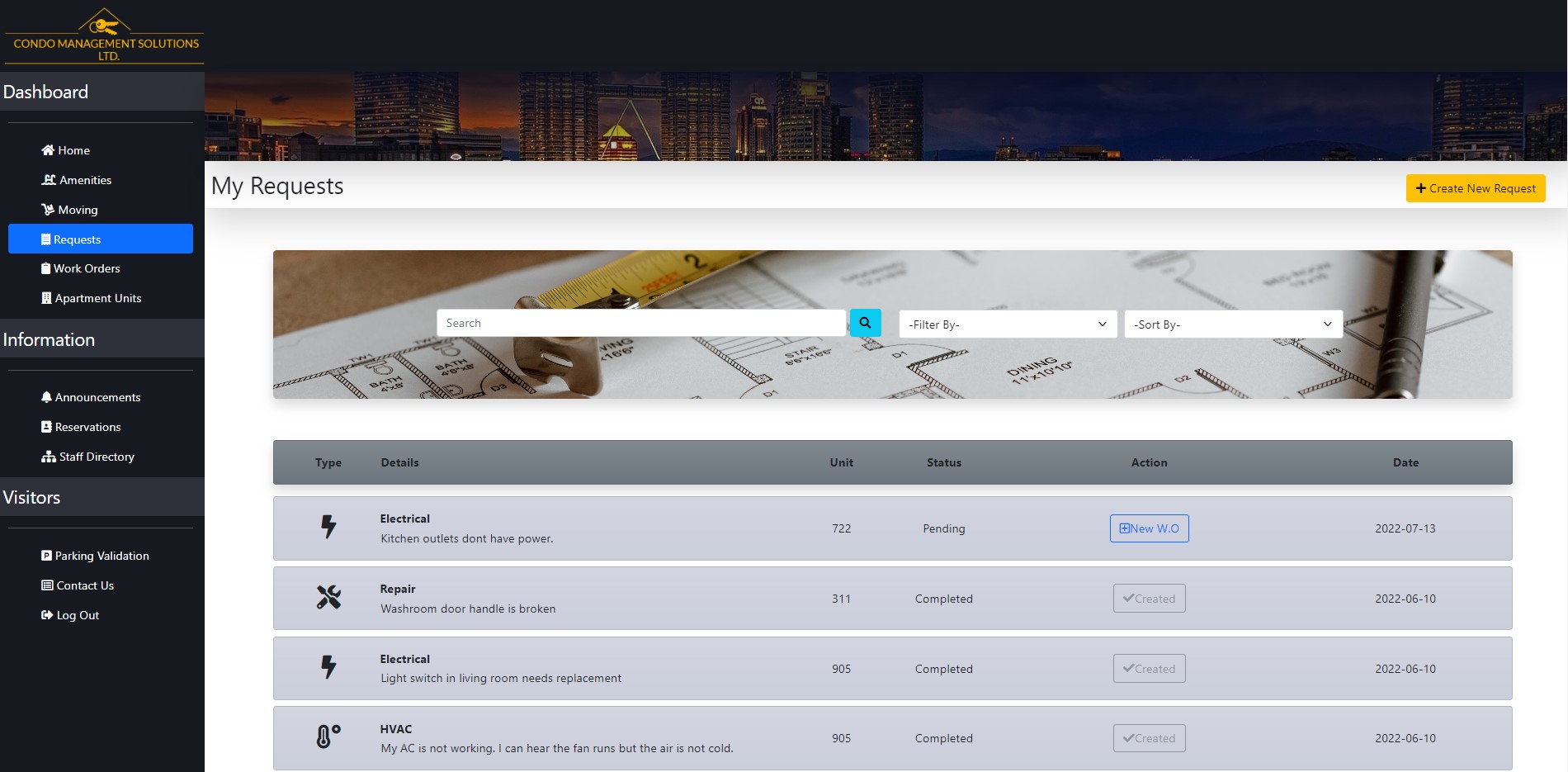The height and width of the screenshot is (772, 1568).
Task: Click the Apartment Units building icon
Action: pos(47,297)
